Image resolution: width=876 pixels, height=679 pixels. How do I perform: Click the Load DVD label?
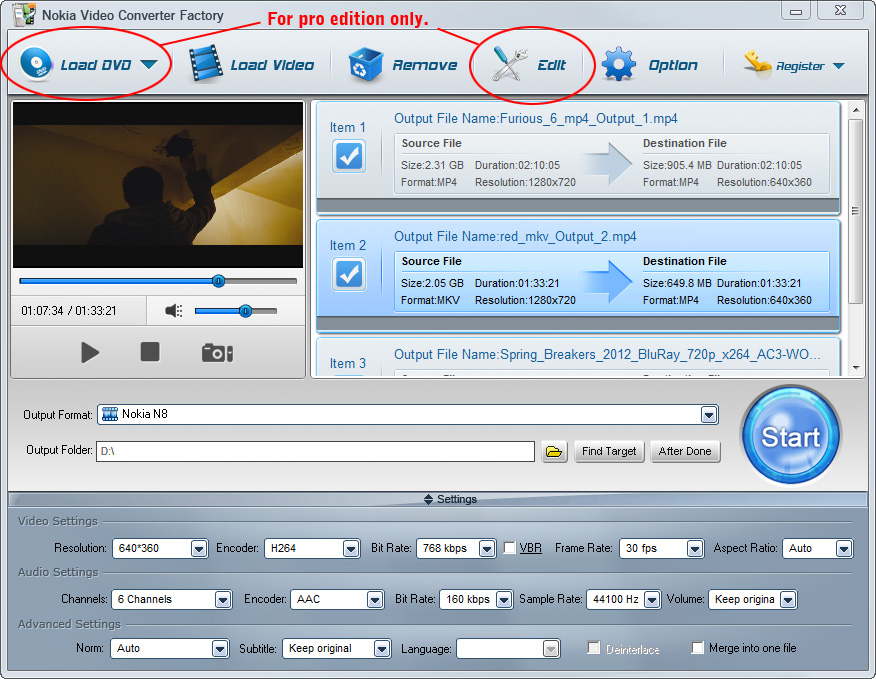click(x=96, y=65)
